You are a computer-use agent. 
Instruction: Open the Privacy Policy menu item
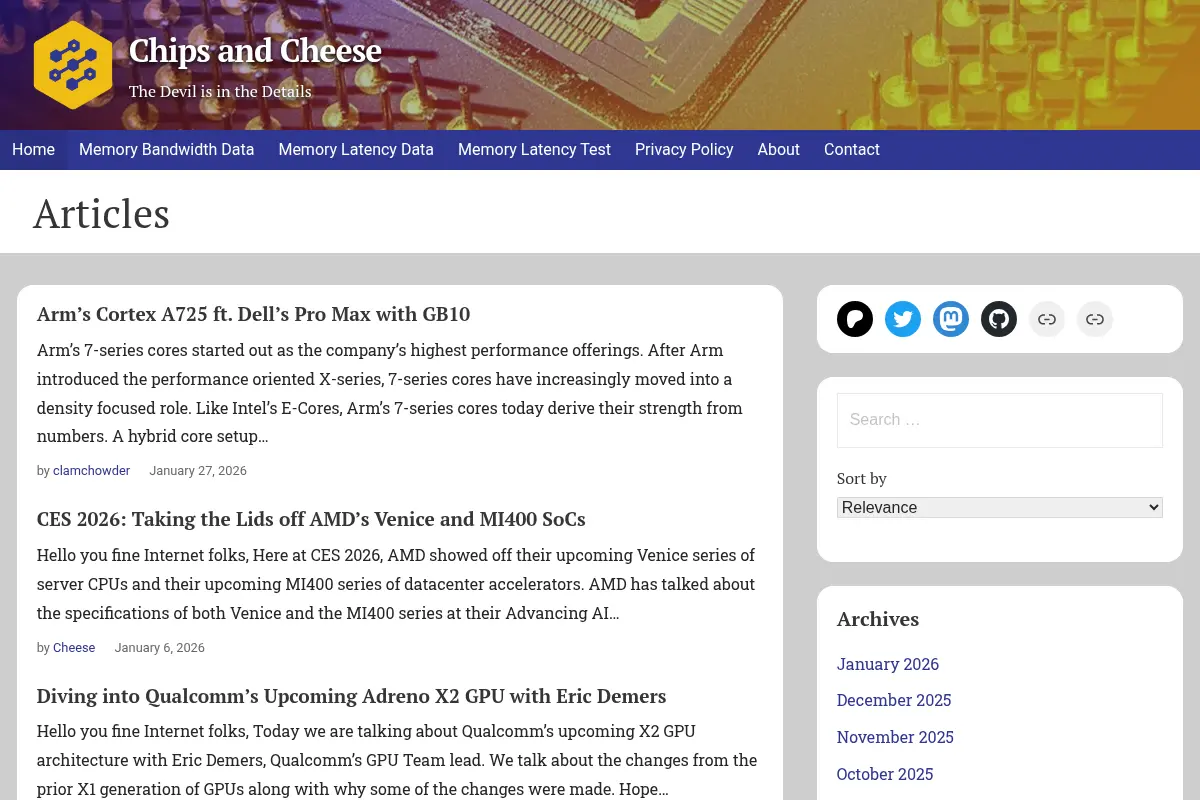684,150
